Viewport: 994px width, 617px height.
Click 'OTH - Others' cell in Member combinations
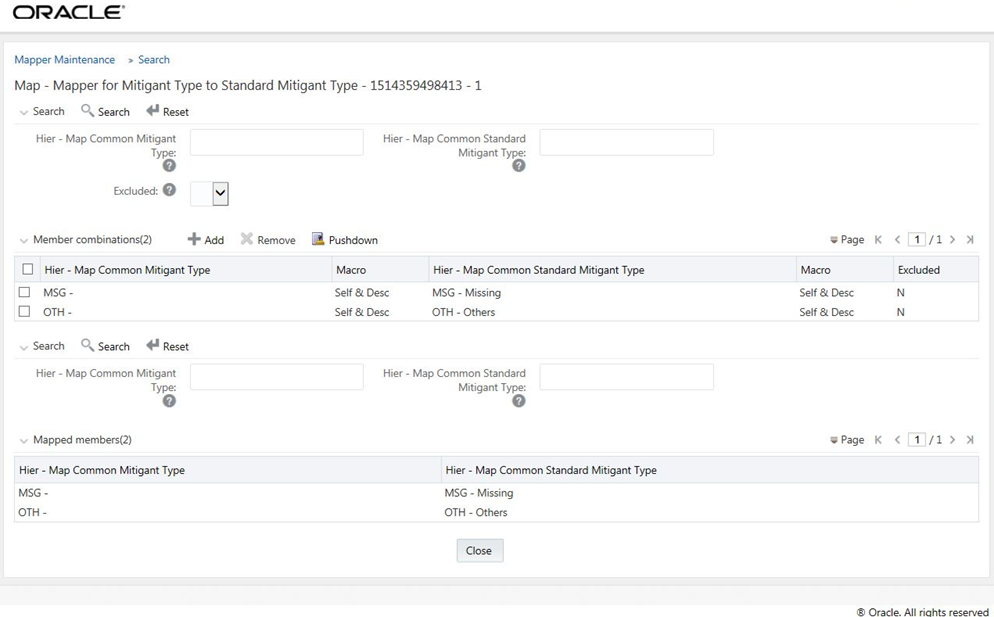(463, 312)
